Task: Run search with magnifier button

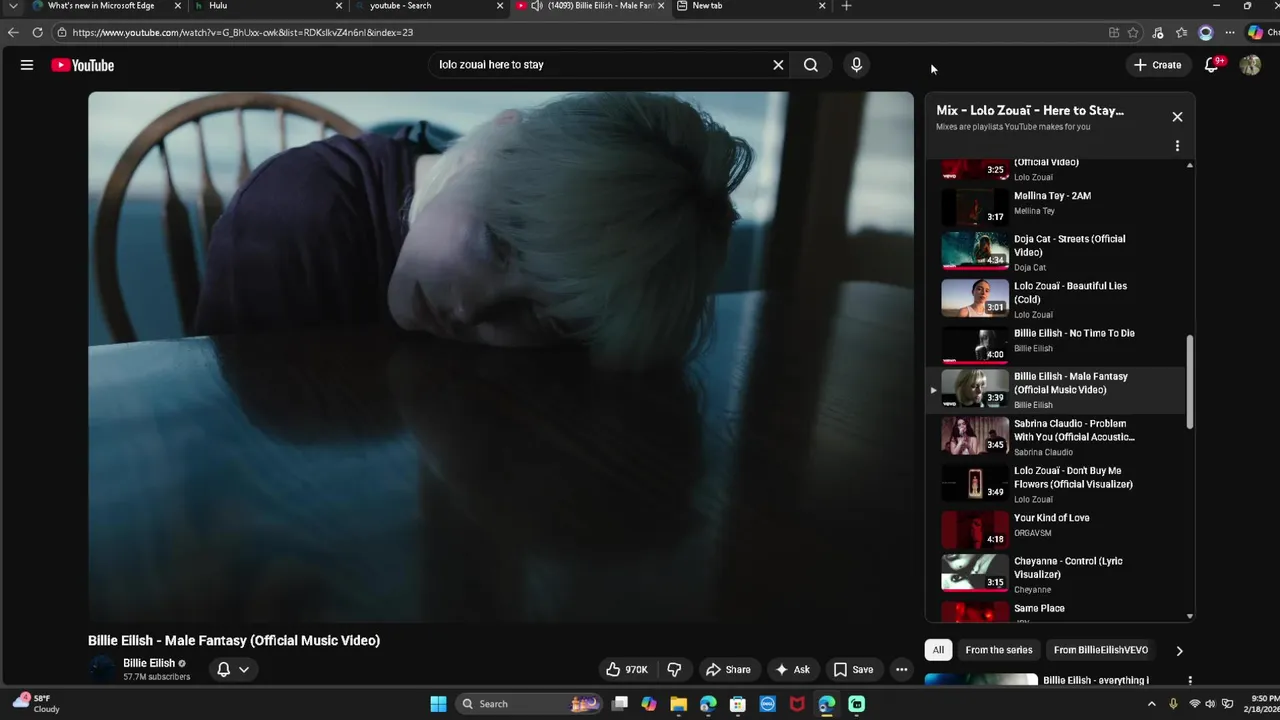Action: point(811,65)
